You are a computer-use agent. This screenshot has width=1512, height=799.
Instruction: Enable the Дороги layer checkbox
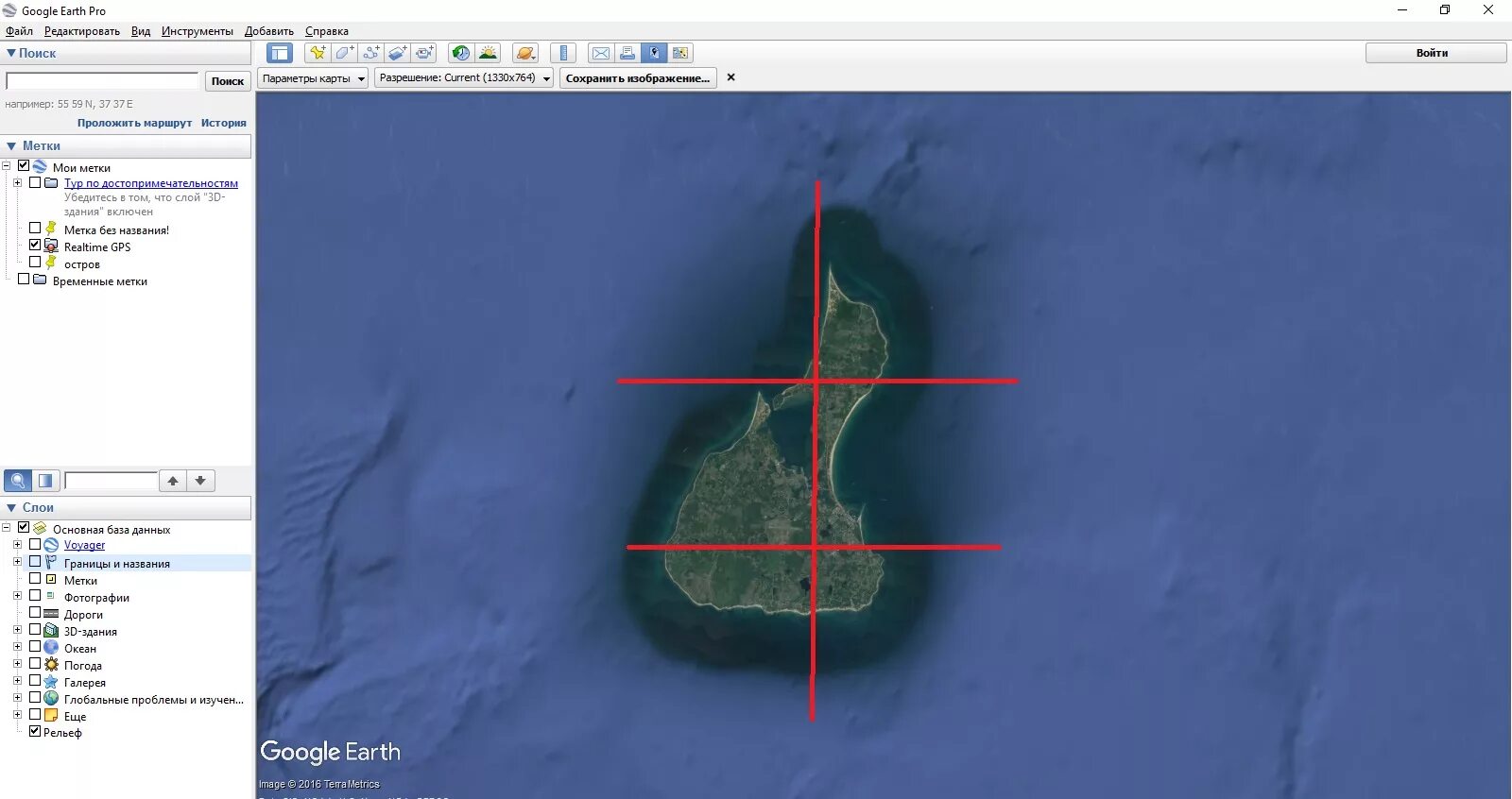click(35, 612)
